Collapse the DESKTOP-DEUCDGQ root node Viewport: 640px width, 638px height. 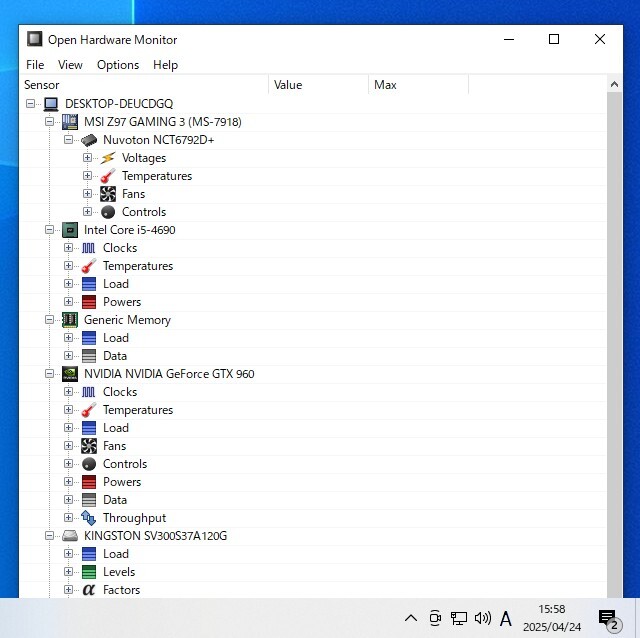[x=30, y=104]
